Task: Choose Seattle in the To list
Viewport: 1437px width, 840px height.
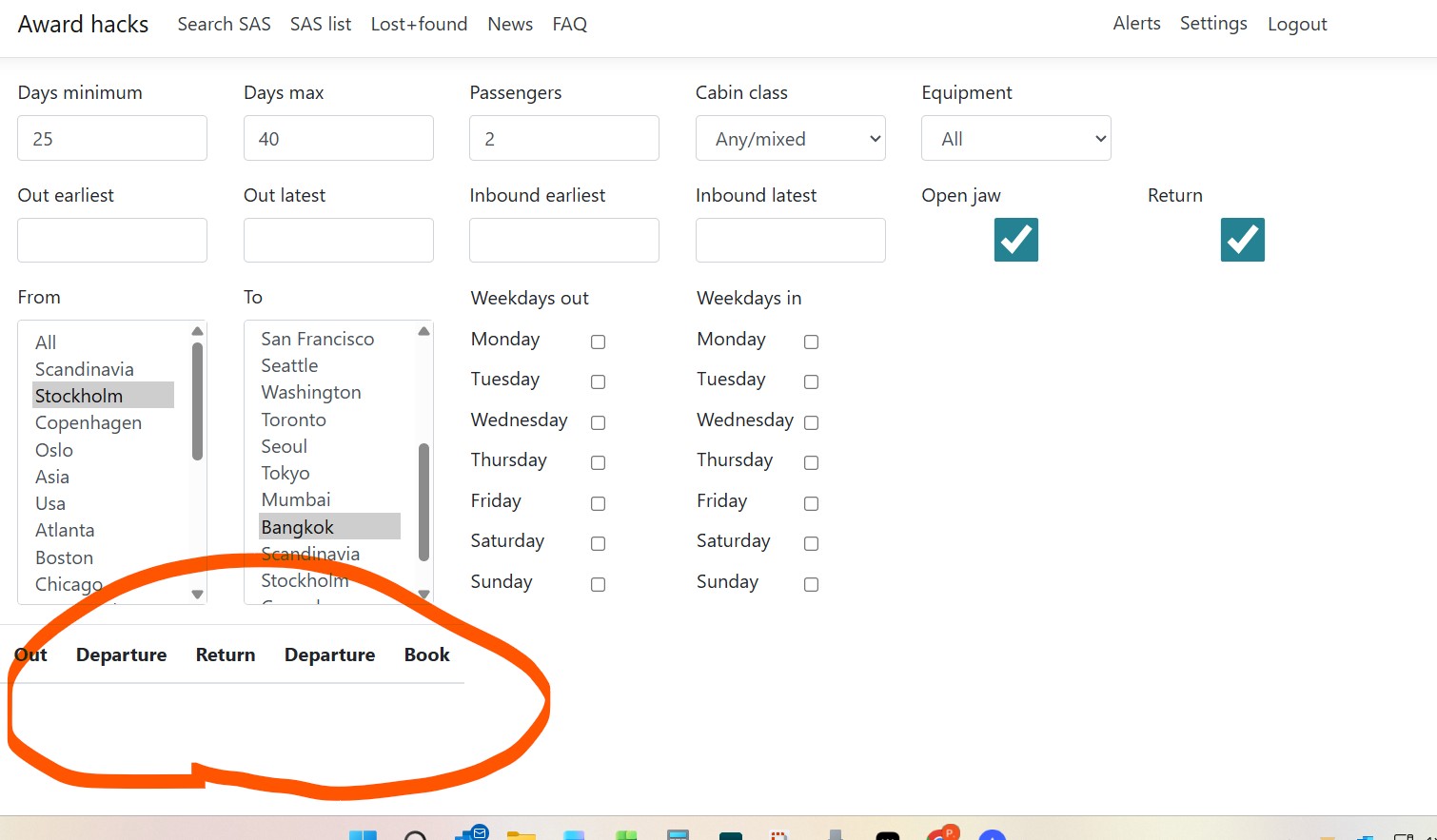Action: point(329,365)
